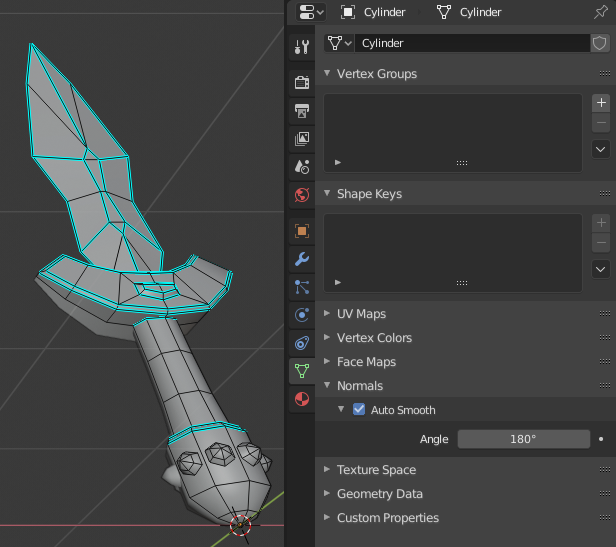
Task: Add a new vertex group with plus
Action: (601, 103)
